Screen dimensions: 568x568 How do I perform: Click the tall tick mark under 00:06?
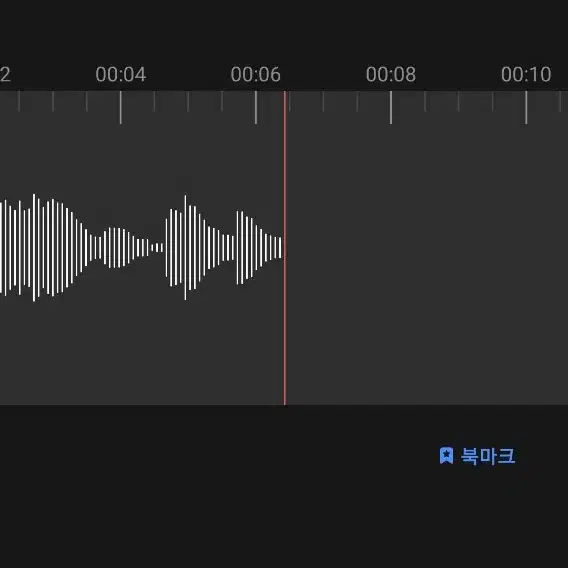256,107
